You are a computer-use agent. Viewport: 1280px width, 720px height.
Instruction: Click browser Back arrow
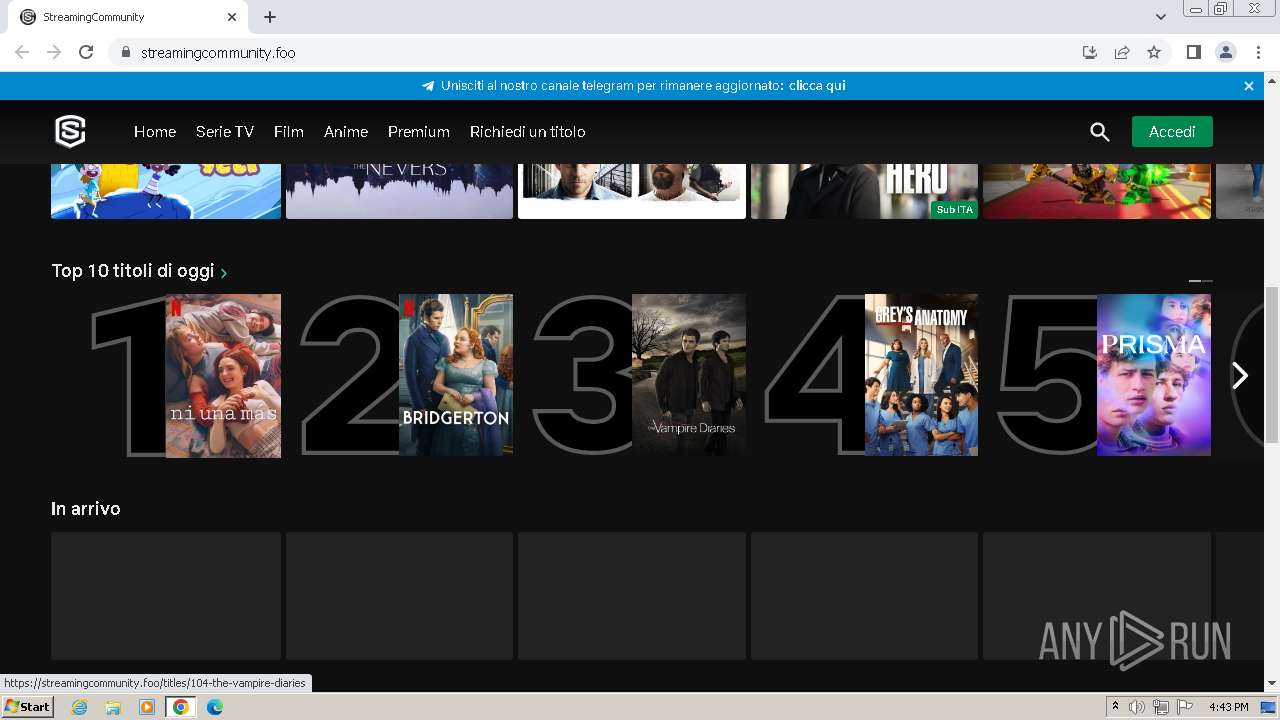(x=22, y=52)
